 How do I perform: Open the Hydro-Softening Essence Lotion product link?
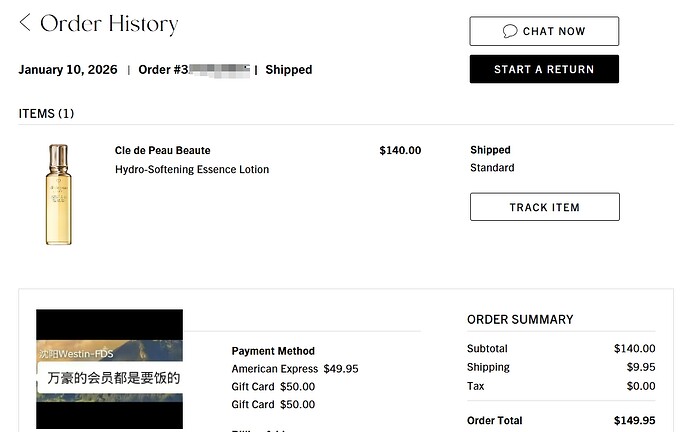tap(192, 169)
